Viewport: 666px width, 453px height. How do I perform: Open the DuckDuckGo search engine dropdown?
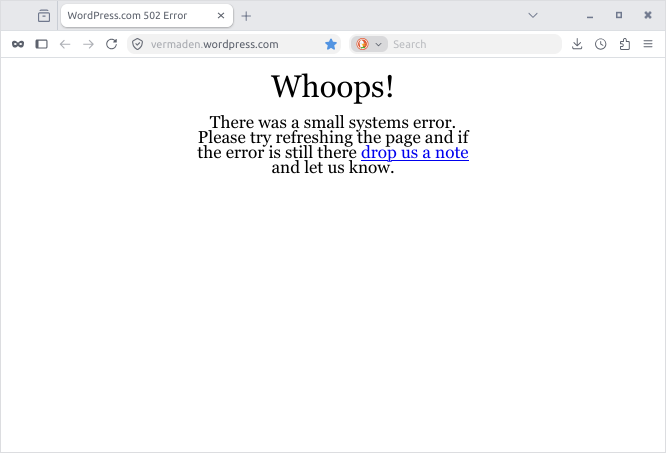click(x=369, y=44)
